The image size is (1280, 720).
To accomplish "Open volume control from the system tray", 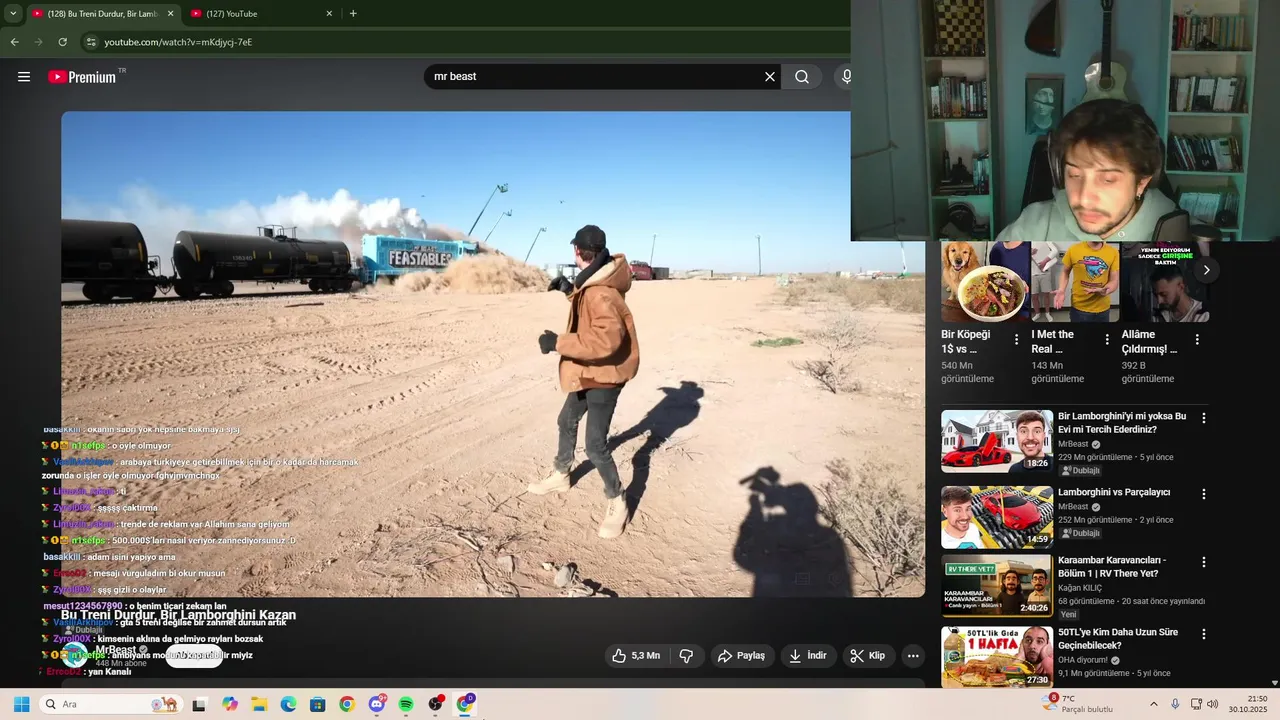I will (1213, 704).
